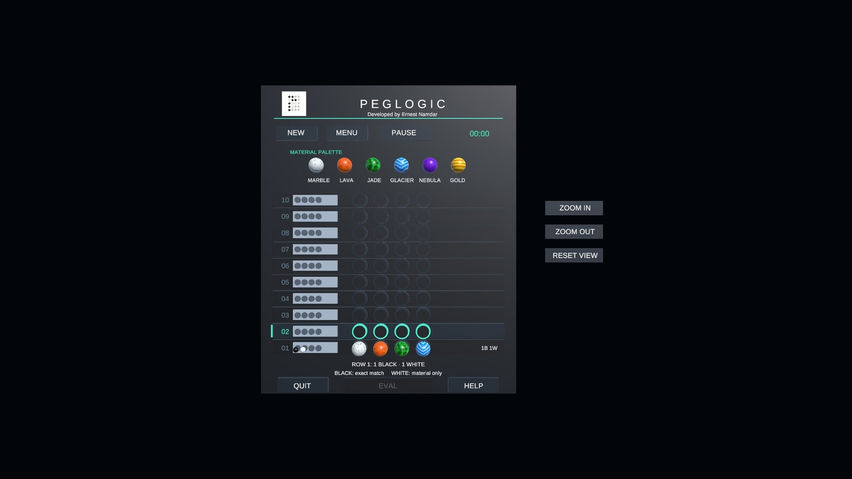Screen dimensions: 852x479
Task: Click the jade peg in row 01
Action: (x=402, y=348)
